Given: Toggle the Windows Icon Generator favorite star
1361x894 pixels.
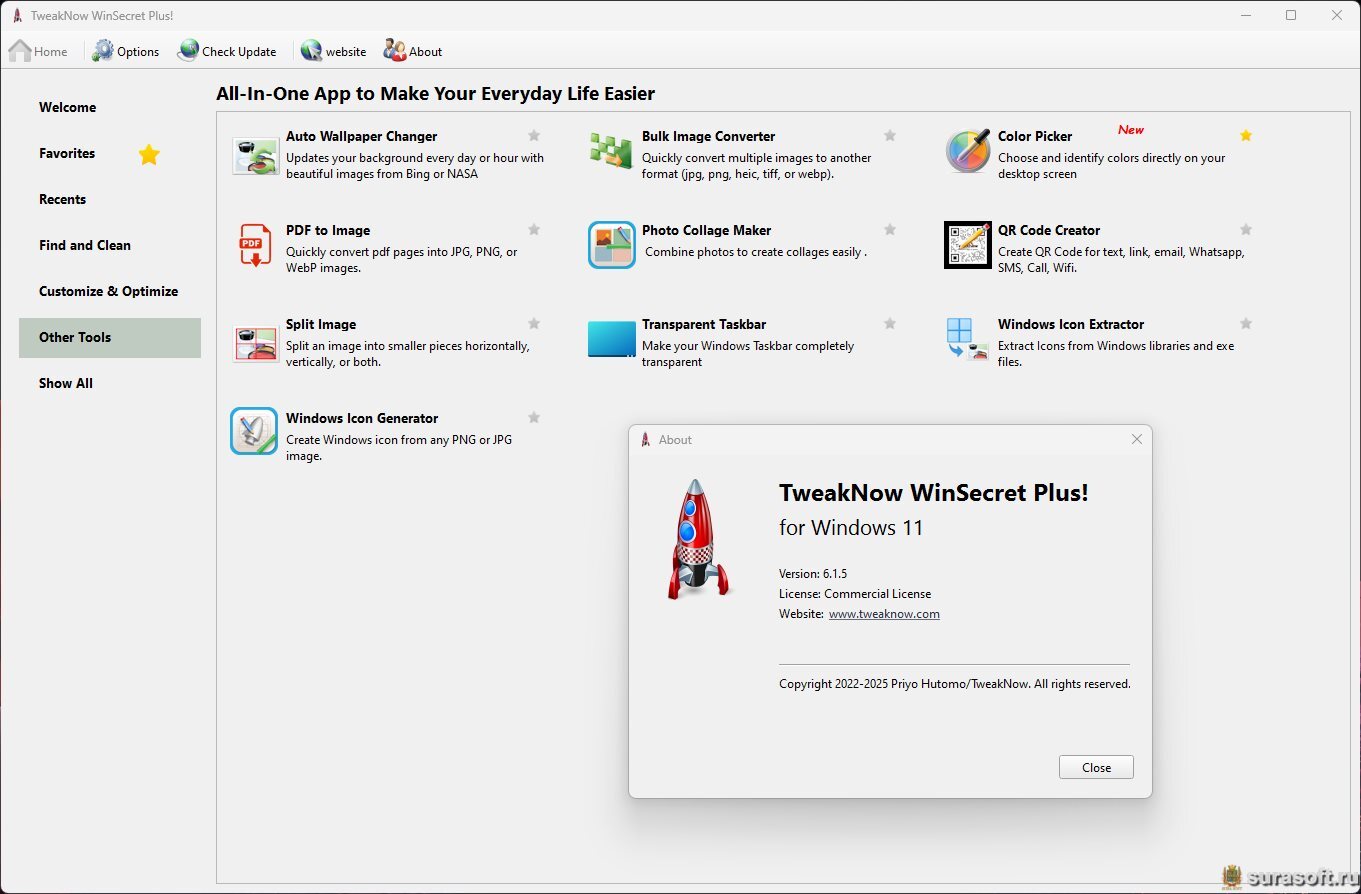Looking at the screenshot, I should [x=534, y=418].
